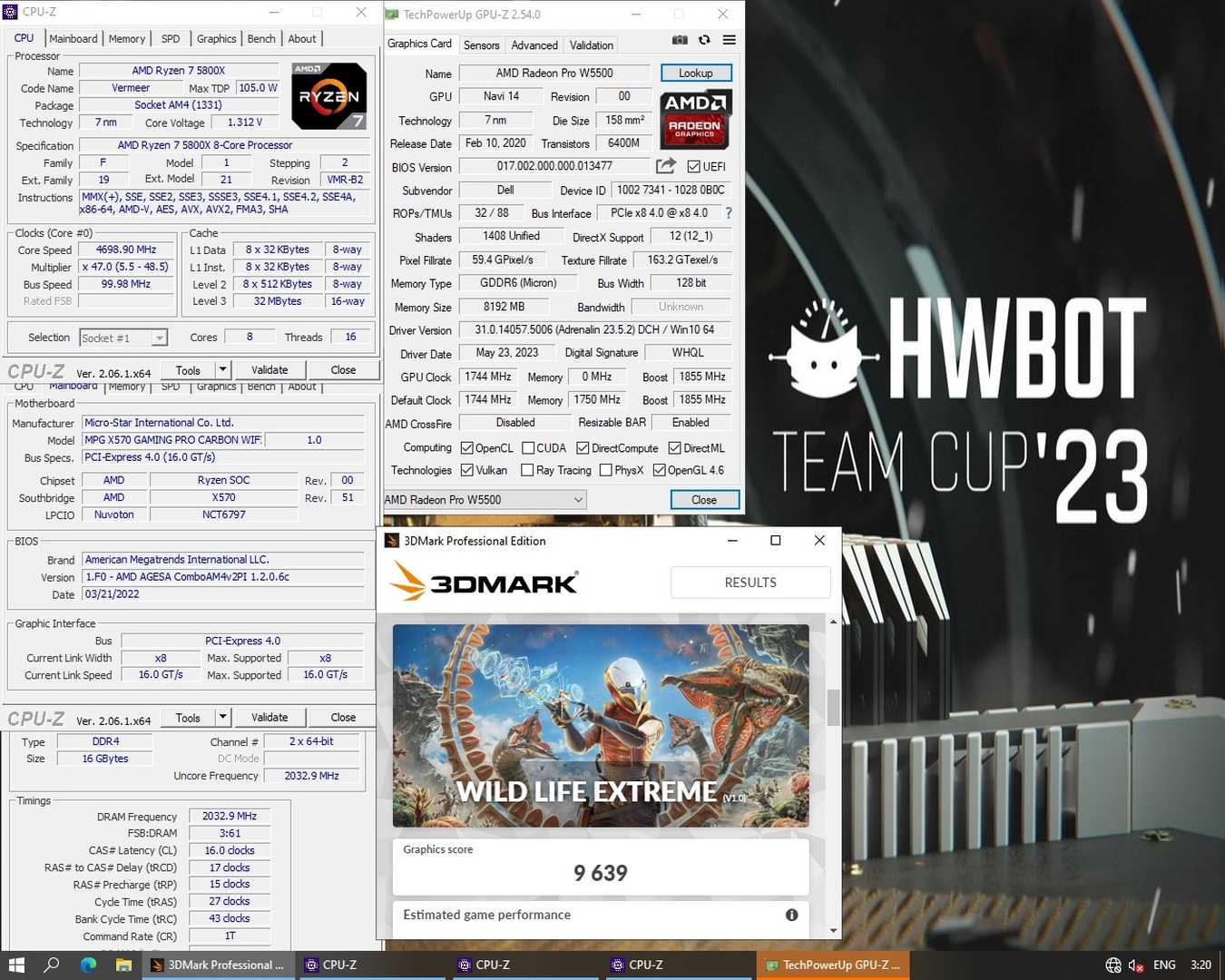Click the AMD Radeon Graphics logo

(695, 119)
